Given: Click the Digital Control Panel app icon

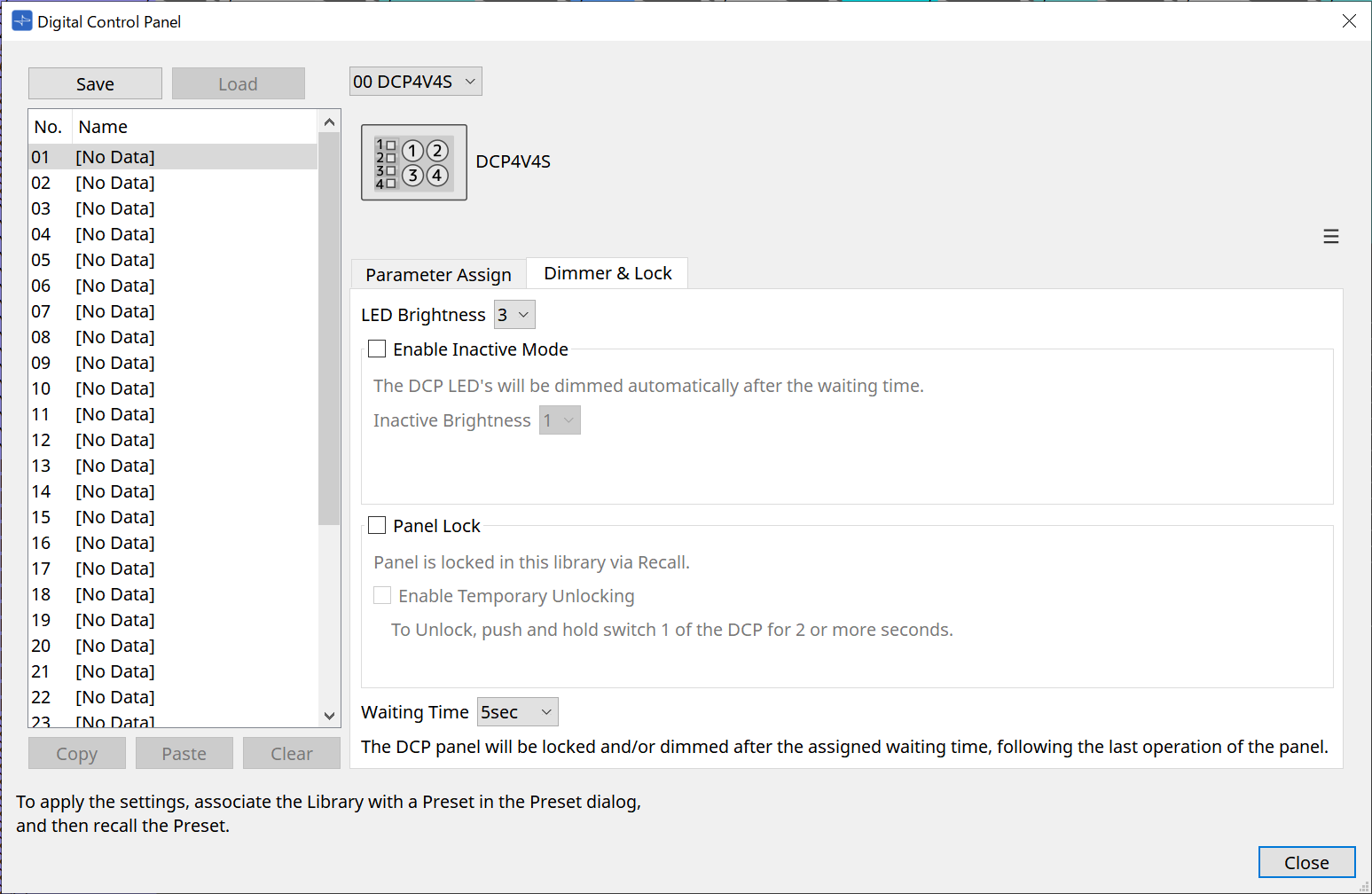Looking at the screenshot, I should 21,21.
